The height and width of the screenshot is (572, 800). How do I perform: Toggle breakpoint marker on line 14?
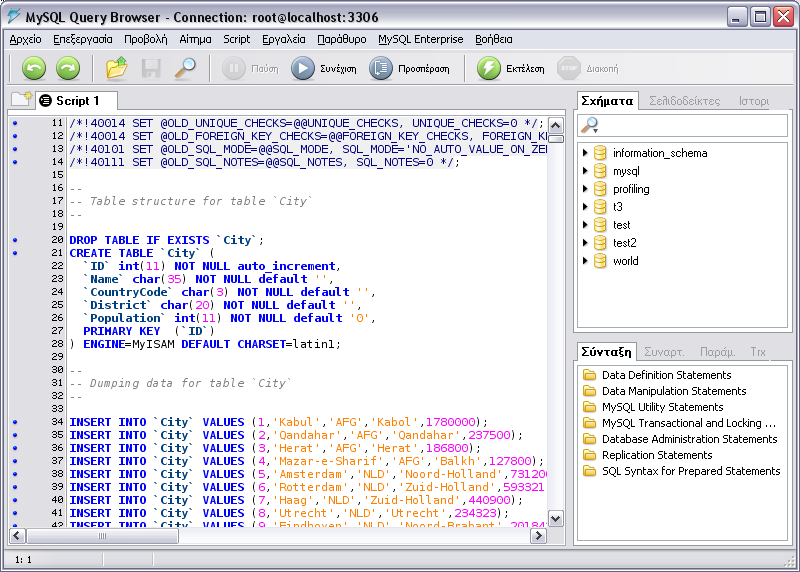(15, 162)
